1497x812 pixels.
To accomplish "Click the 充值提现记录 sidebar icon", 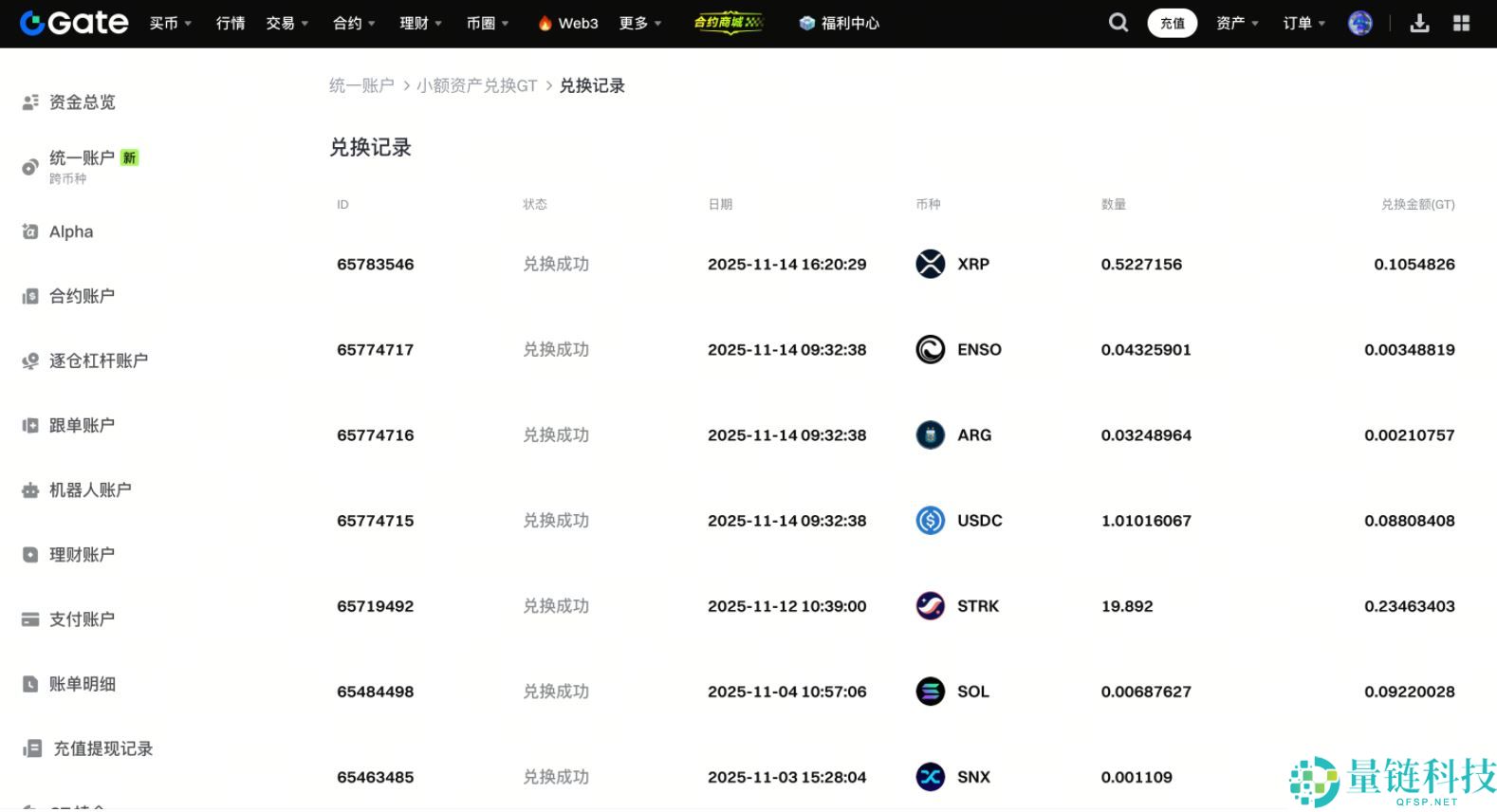I will [32, 748].
